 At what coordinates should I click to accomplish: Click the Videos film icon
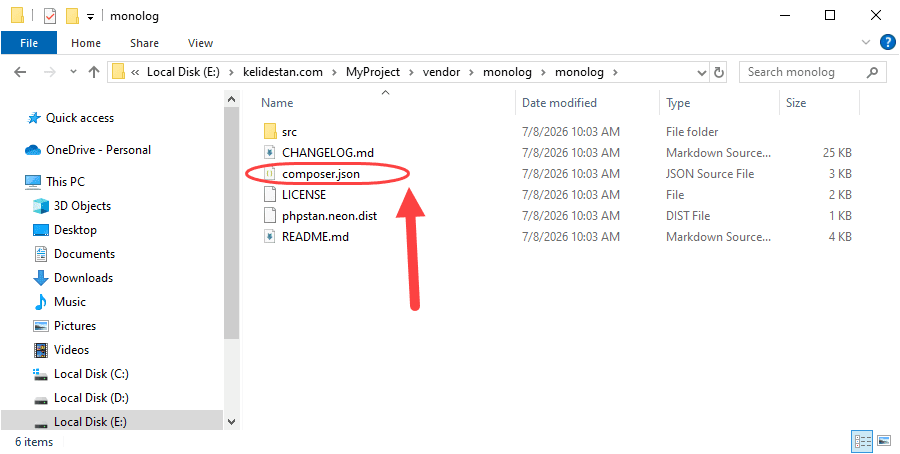coord(41,350)
